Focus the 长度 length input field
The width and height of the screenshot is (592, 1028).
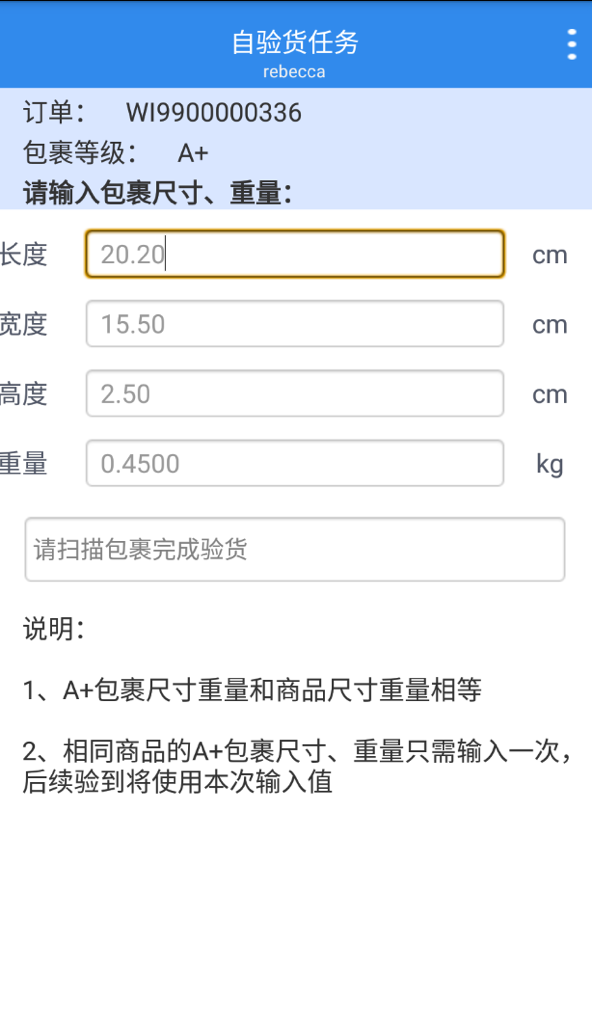click(295, 254)
